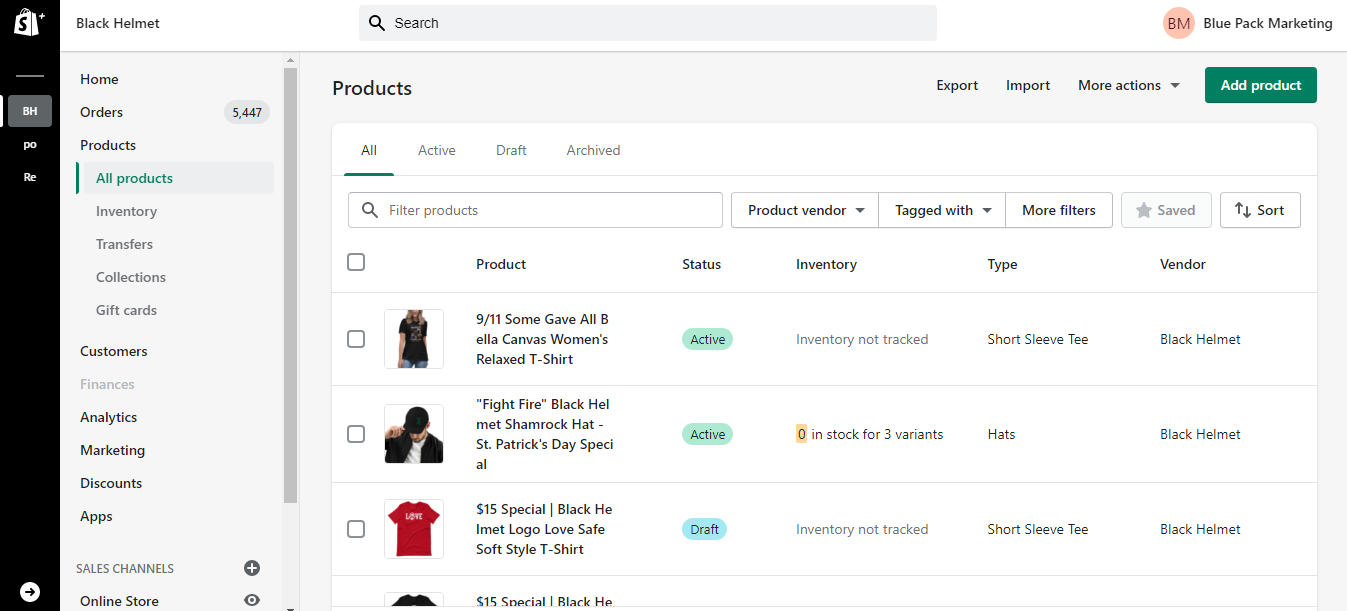Switch to the Draft tab
Screen dimensions: 1347x611
click(x=511, y=150)
